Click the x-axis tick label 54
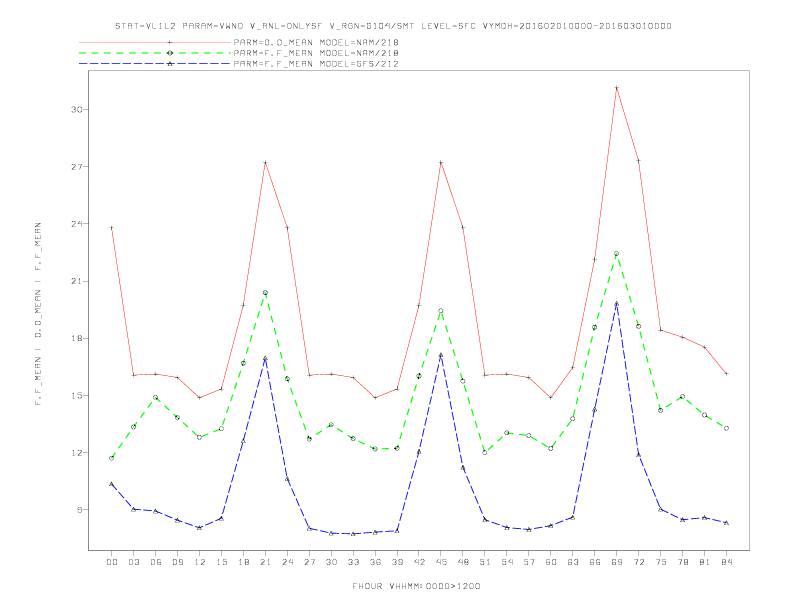This screenshot has height=612, width=792. 507,562
